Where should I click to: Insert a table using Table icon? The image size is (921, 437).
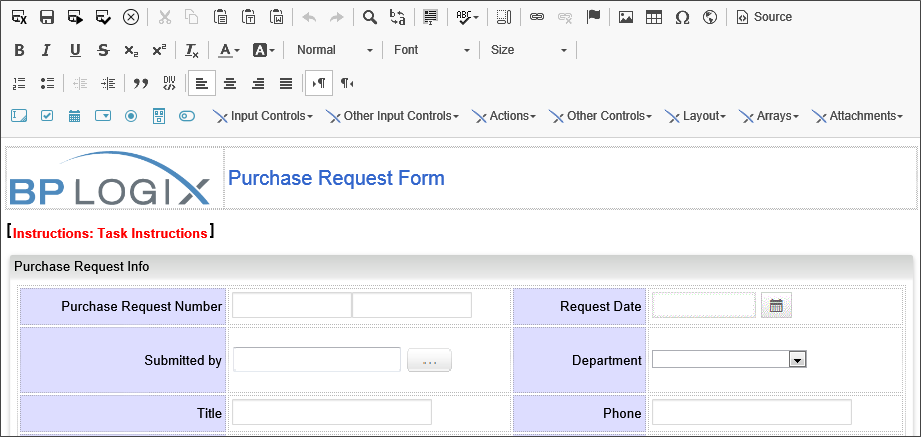(654, 17)
